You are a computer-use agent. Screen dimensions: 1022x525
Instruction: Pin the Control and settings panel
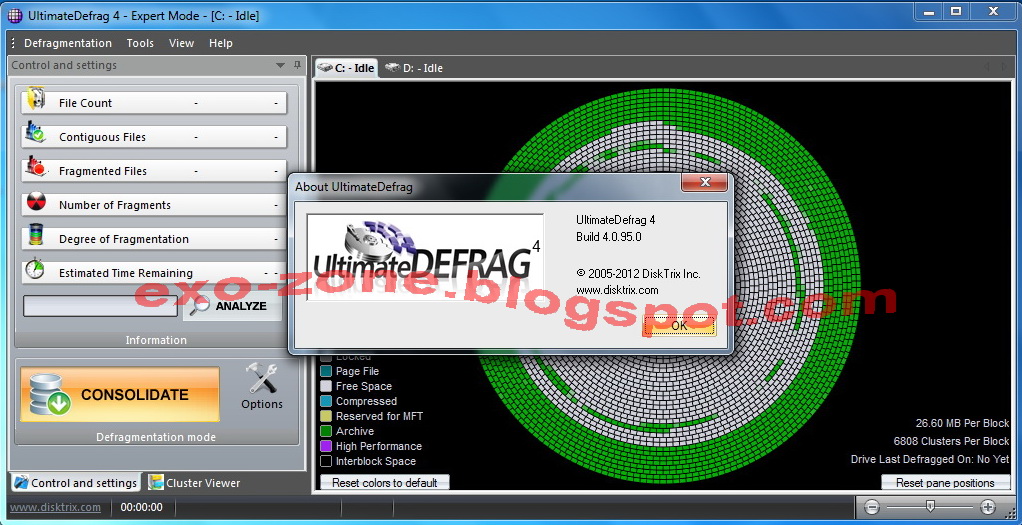coord(298,65)
